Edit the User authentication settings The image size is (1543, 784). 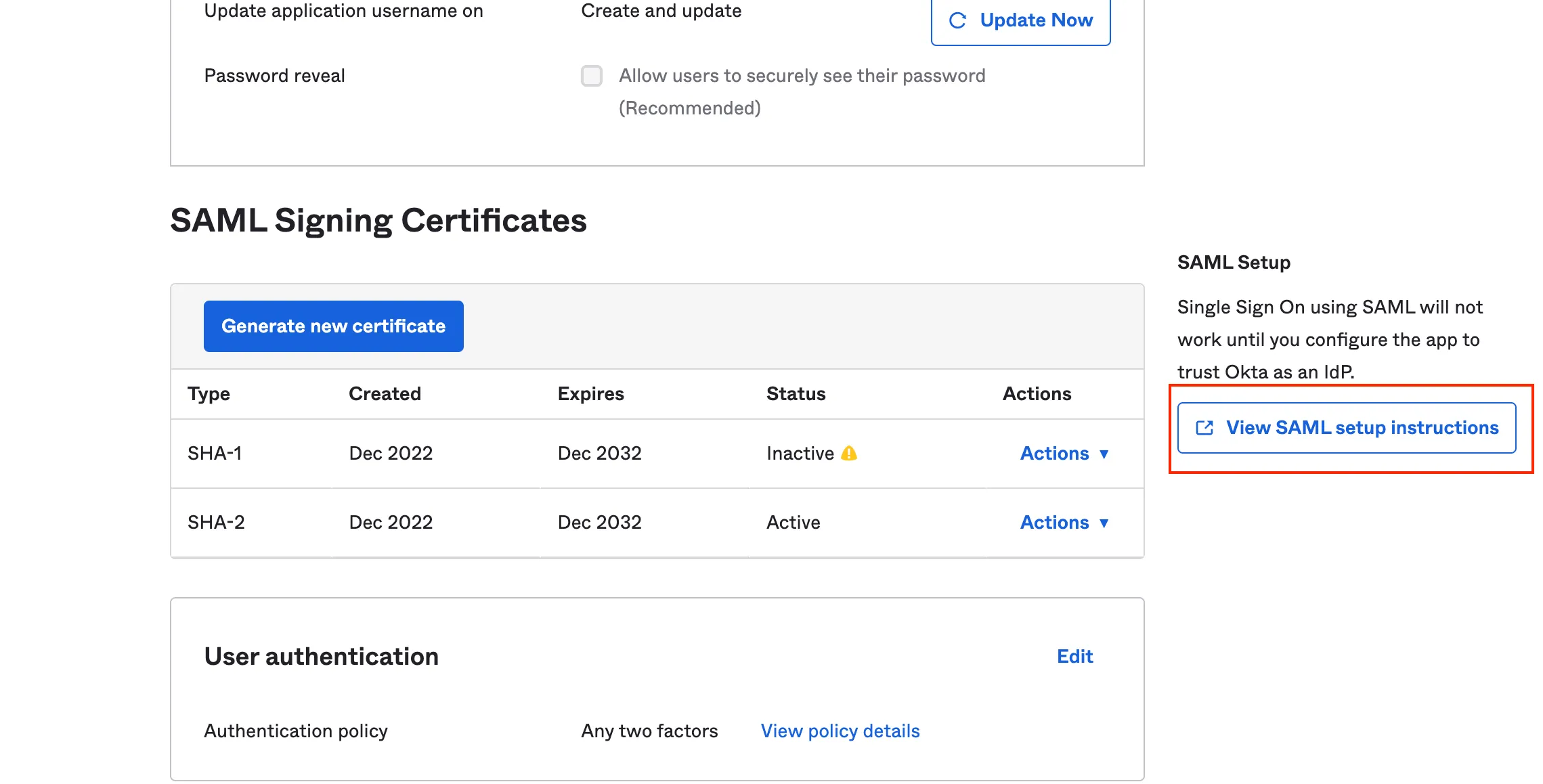coord(1074,655)
